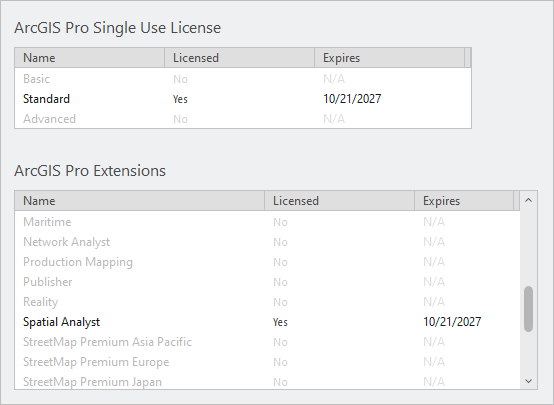Click the Yes value for Standard license

tap(180, 99)
